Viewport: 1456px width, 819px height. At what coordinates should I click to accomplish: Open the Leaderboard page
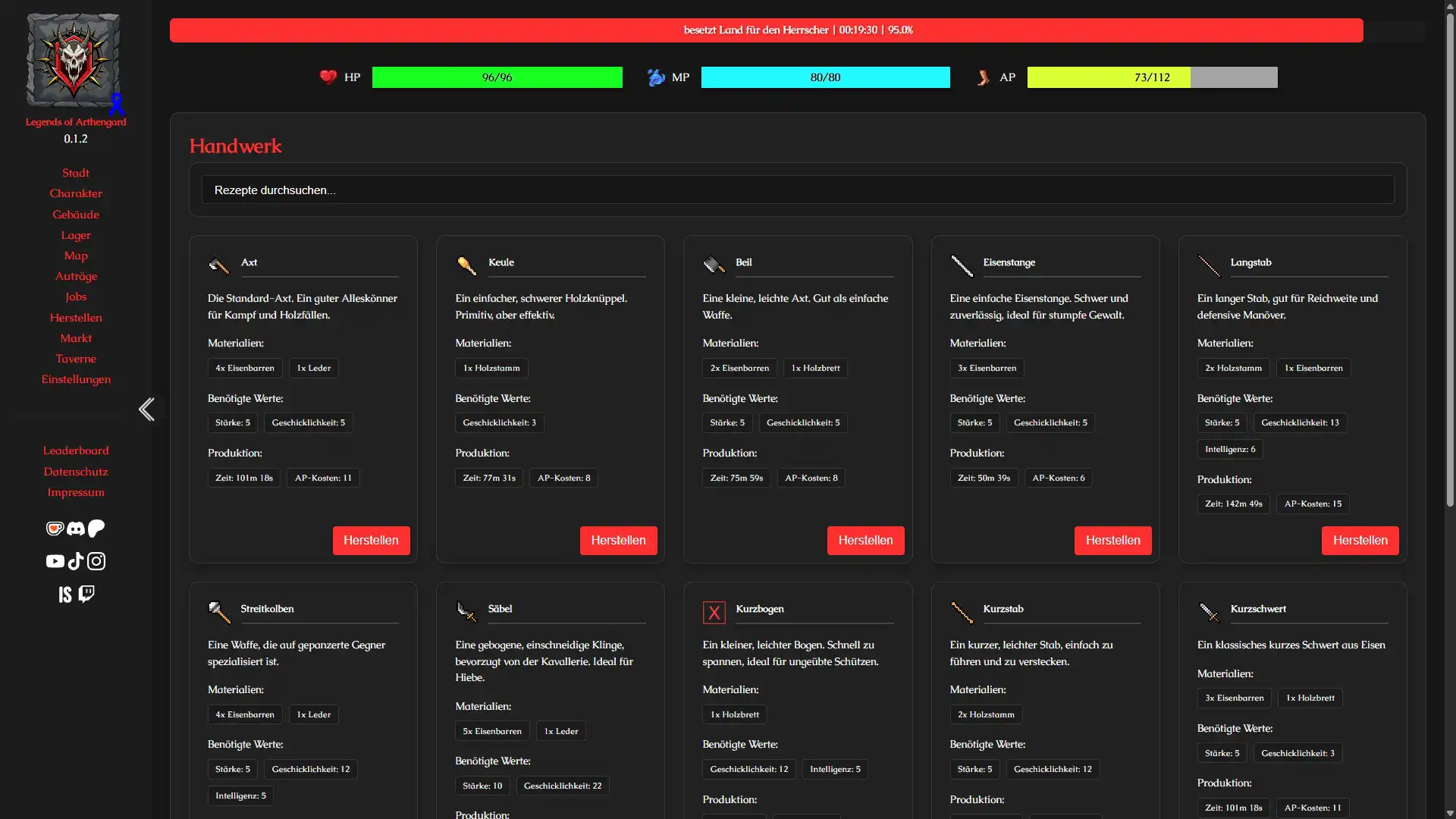[76, 450]
